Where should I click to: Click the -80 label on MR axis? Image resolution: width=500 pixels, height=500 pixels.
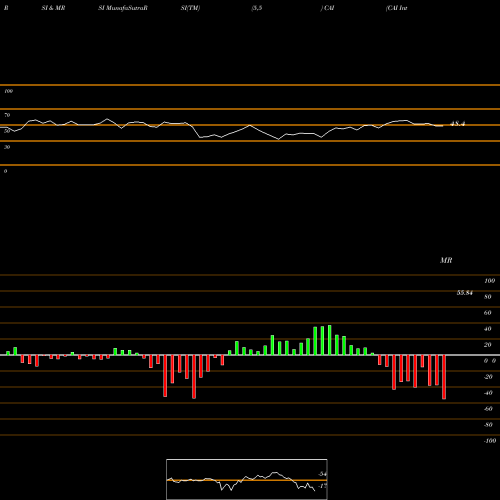tap(488, 425)
